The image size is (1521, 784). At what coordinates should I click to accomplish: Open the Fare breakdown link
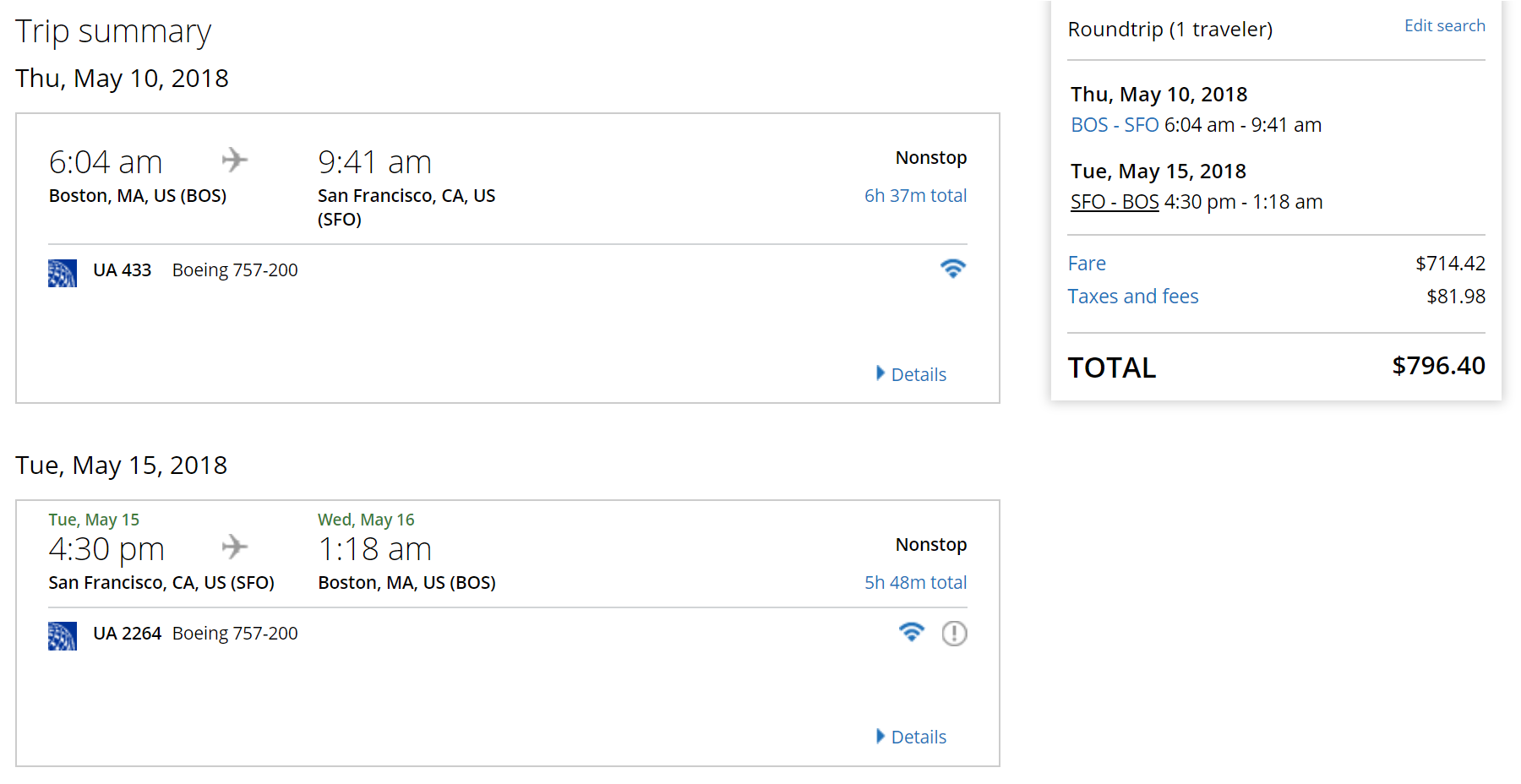(1087, 264)
